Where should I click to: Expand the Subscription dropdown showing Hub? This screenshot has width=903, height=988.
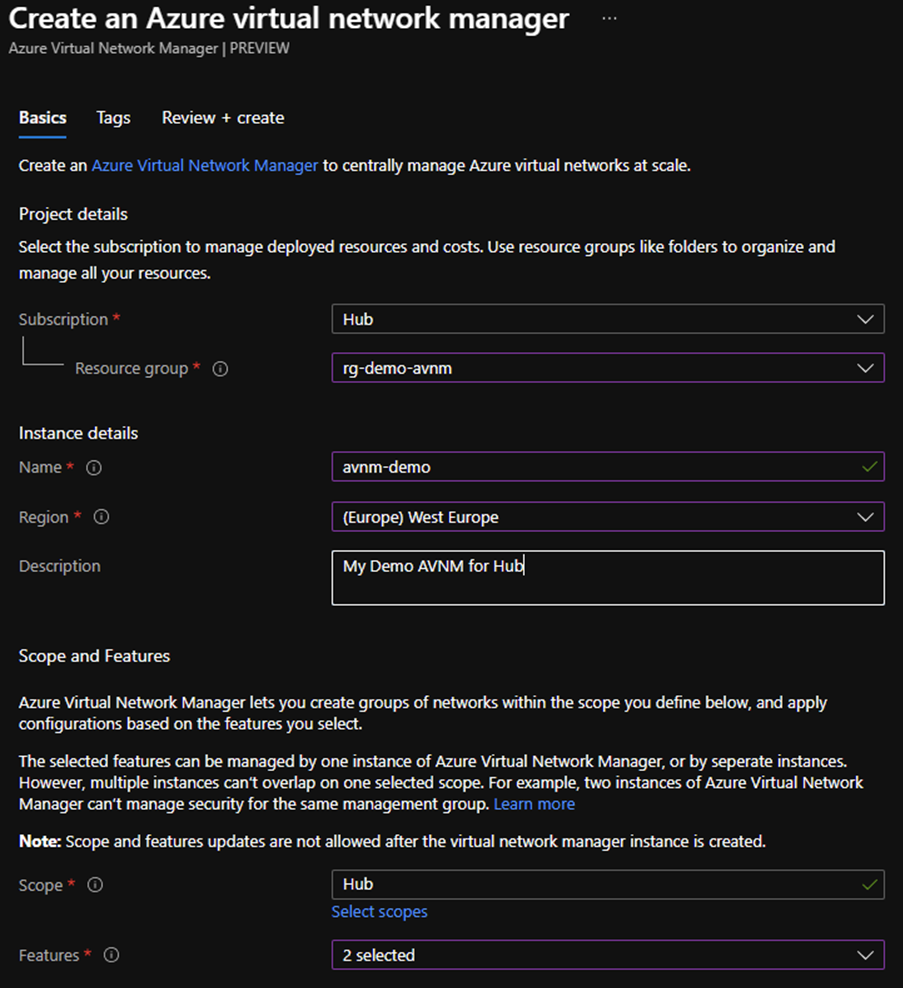608,319
